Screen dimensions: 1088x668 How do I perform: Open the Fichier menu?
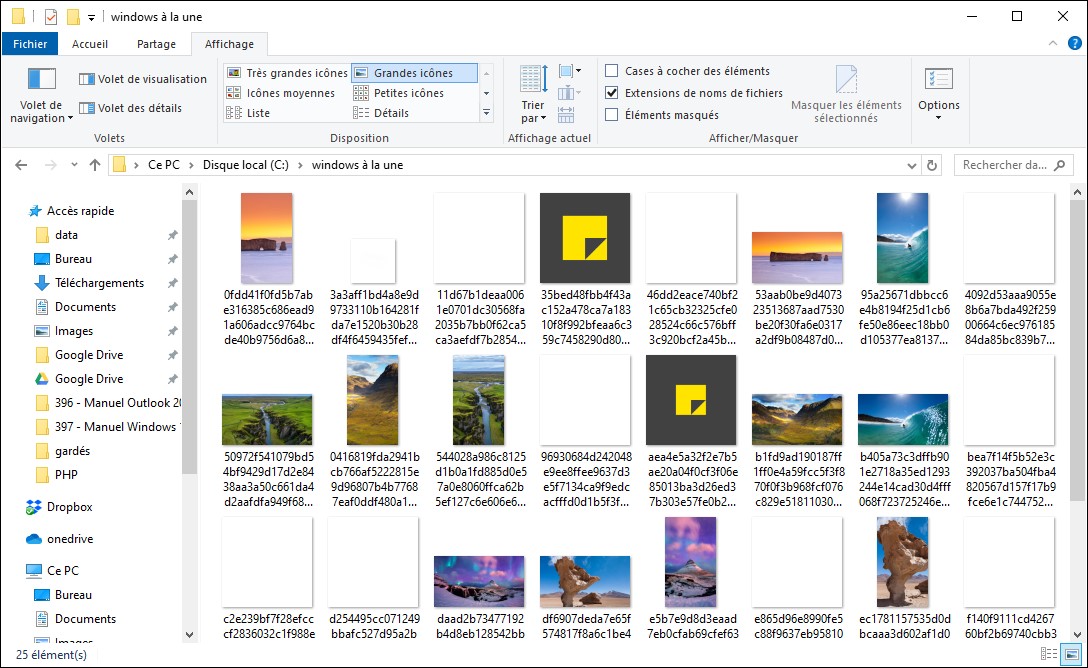point(30,44)
